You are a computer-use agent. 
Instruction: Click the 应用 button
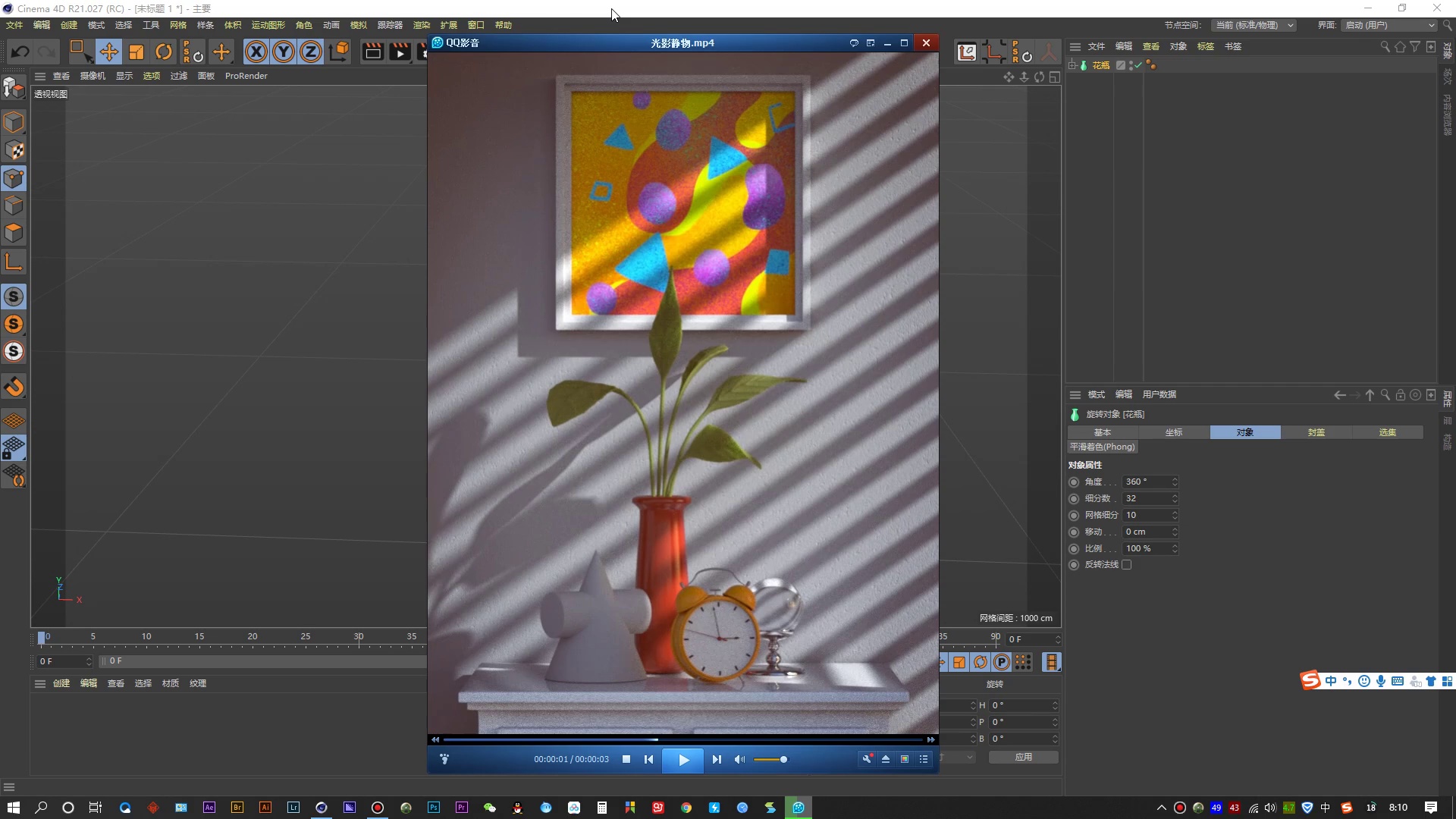pos(1023,757)
